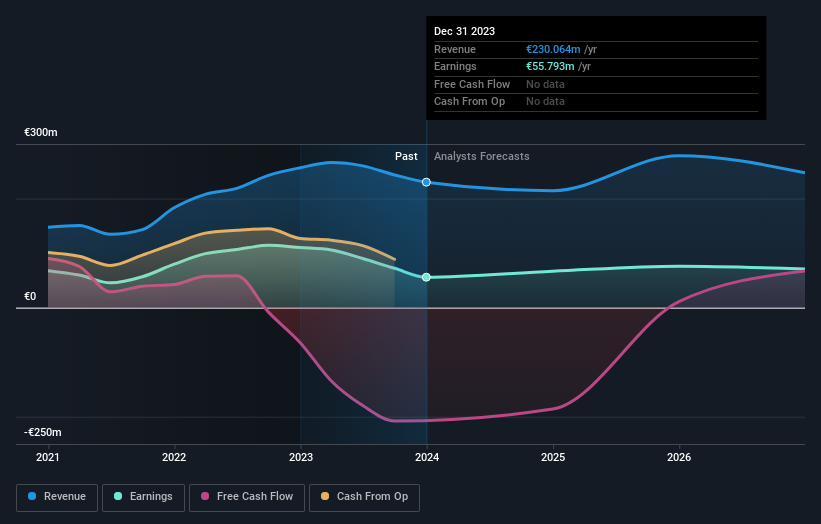Click the 2024 x-axis label

click(427, 457)
